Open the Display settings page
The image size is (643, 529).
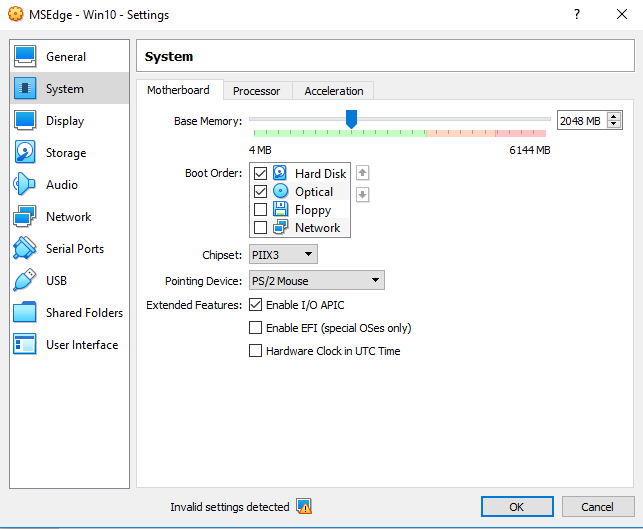pyautogui.click(x=69, y=120)
